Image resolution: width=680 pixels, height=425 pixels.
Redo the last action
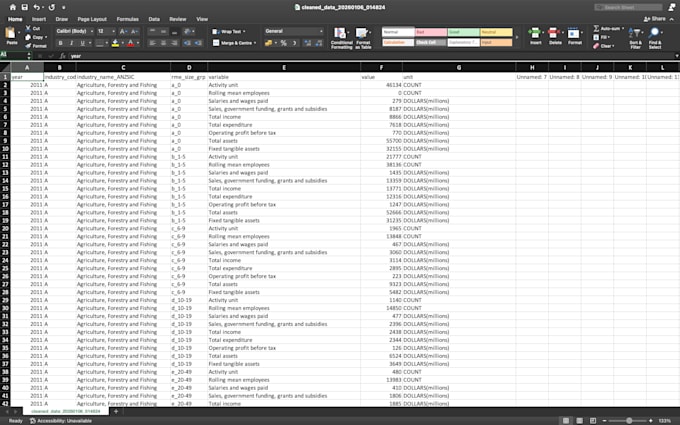[x=52, y=7]
